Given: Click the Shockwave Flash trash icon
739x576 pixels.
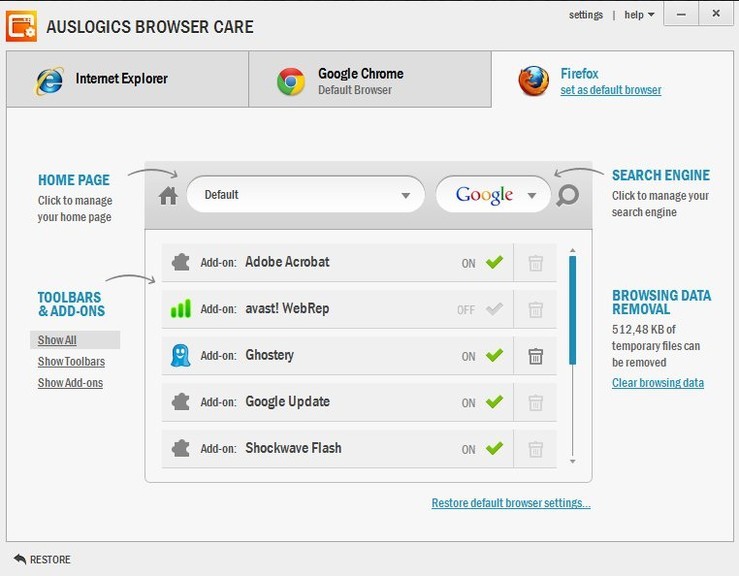Looking at the screenshot, I should 535,449.
